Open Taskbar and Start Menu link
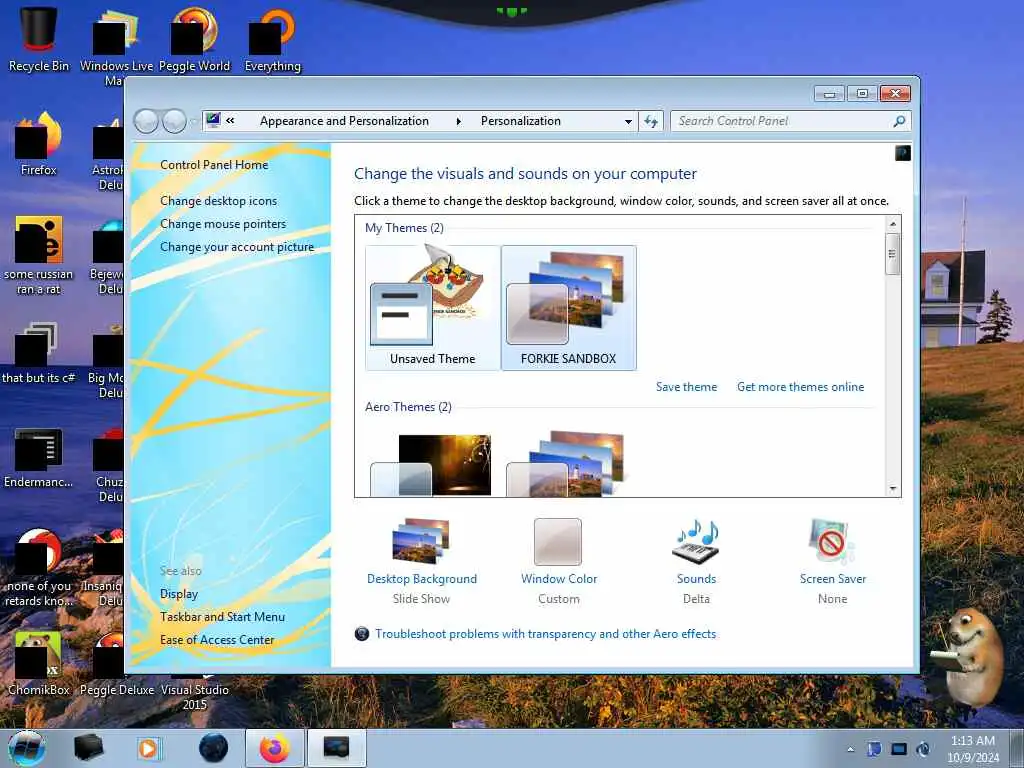The height and width of the screenshot is (768, 1024). tap(222, 616)
